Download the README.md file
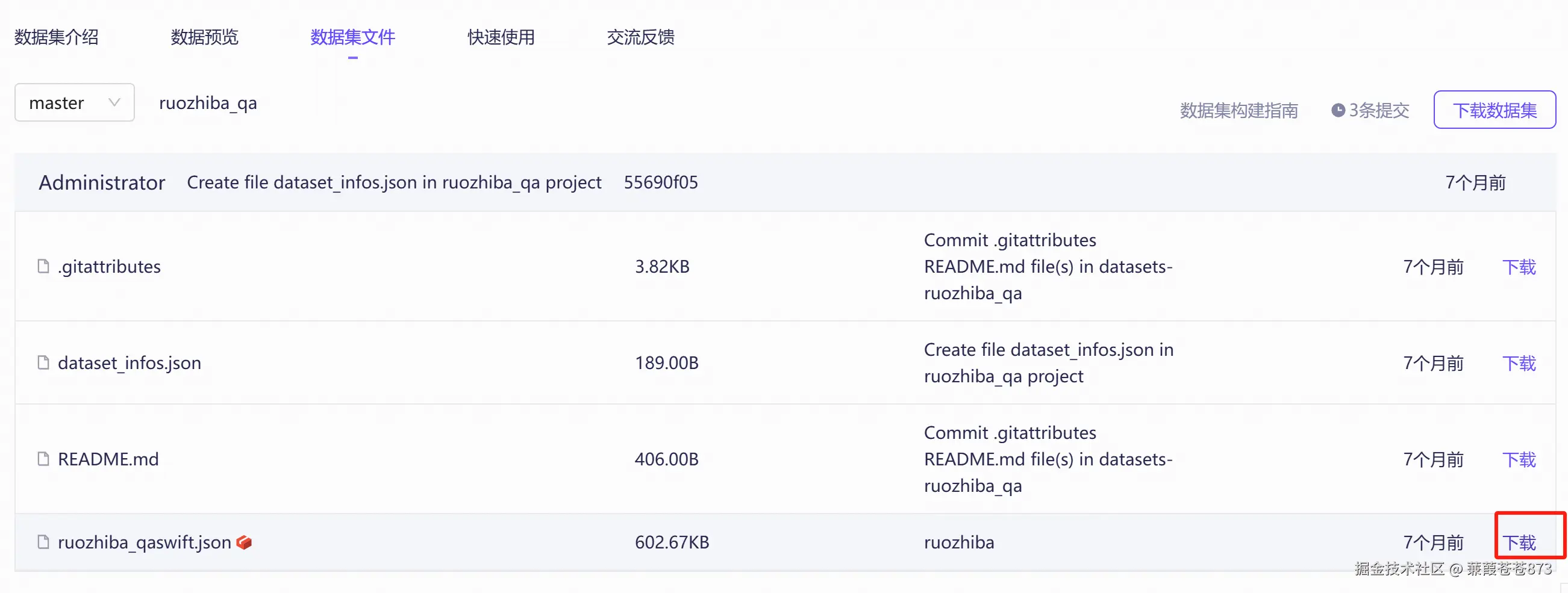1568x593 pixels. 1519,459
